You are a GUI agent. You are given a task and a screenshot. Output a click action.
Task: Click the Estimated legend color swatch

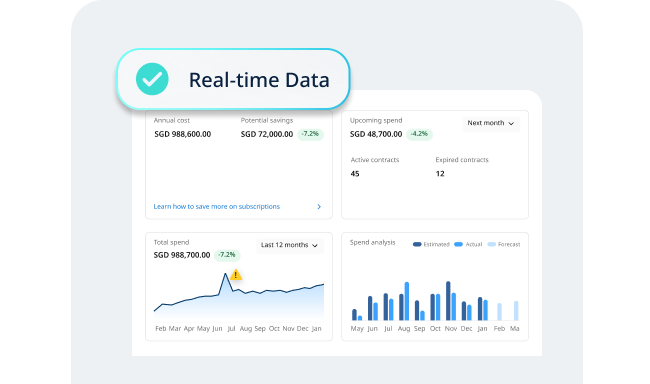pos(417,244)
